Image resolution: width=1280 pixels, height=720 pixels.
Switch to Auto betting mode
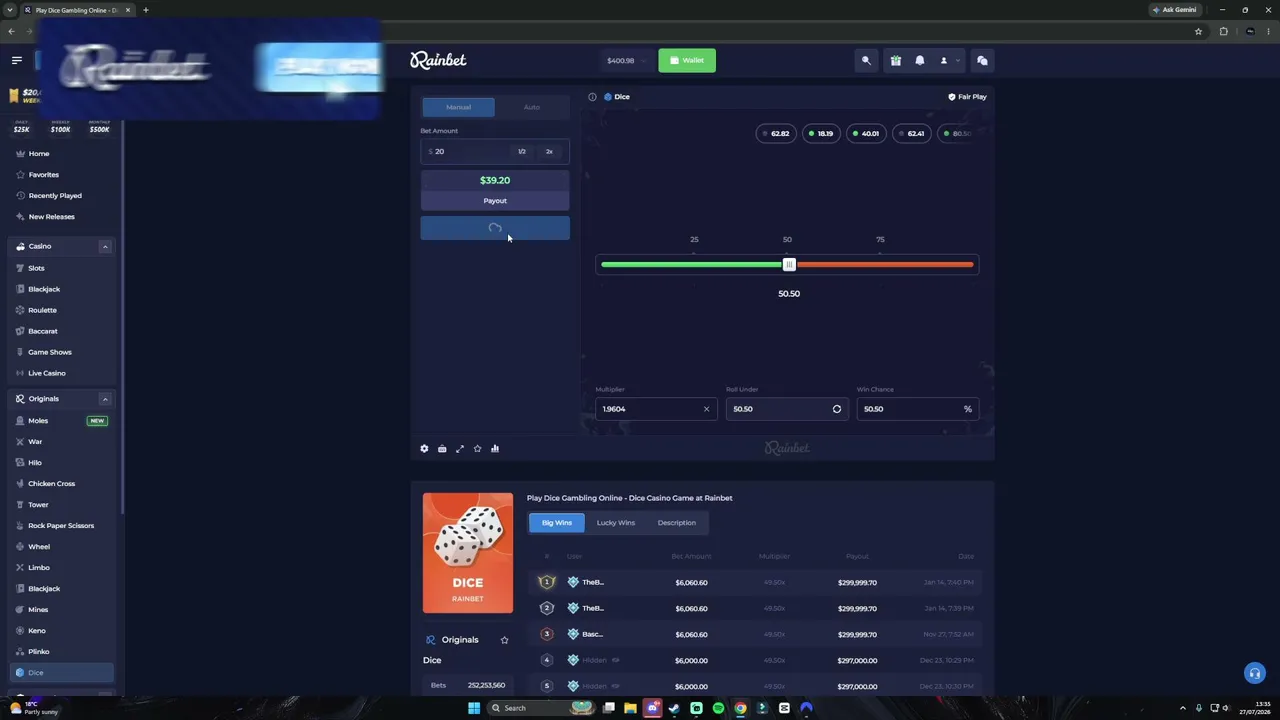(x=532, y=107)
